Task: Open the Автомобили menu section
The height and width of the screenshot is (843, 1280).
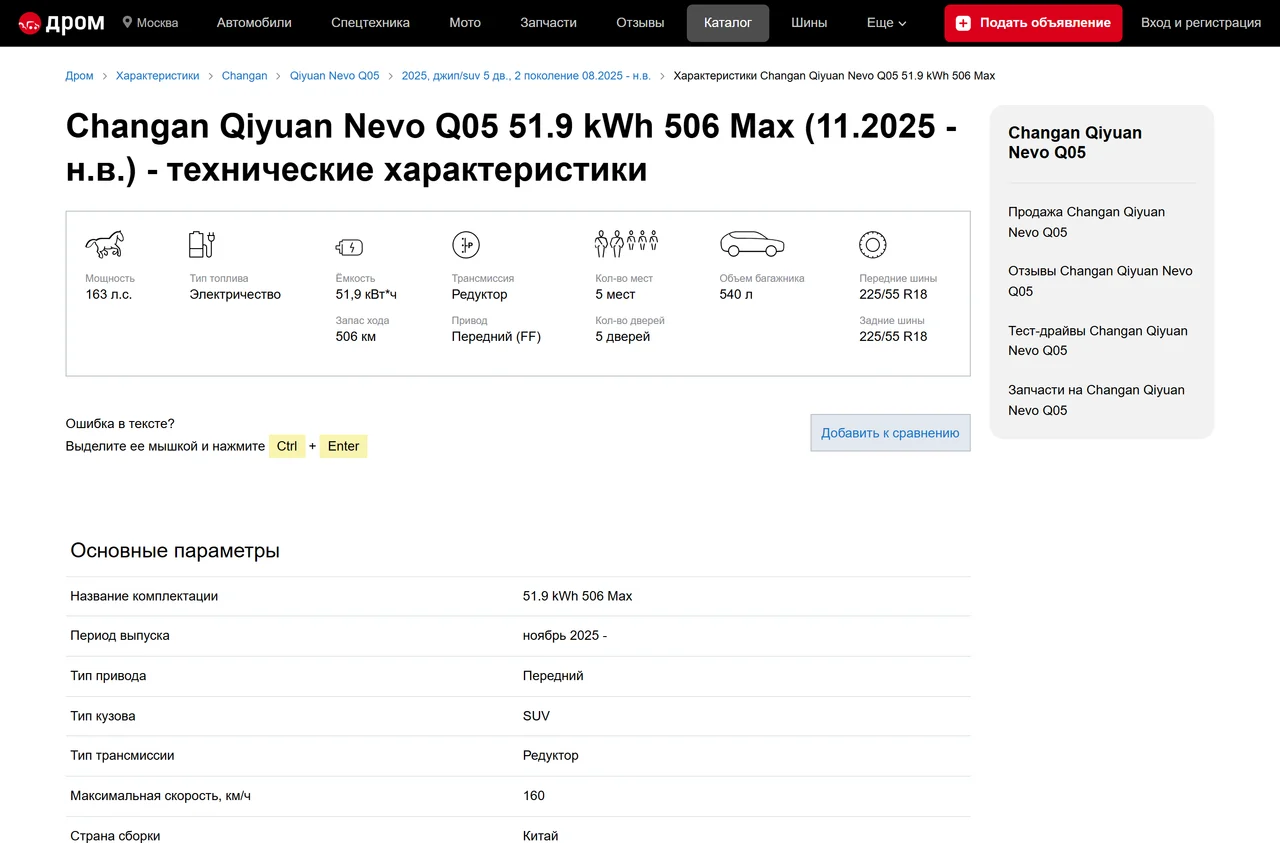Action: point(254,22)
